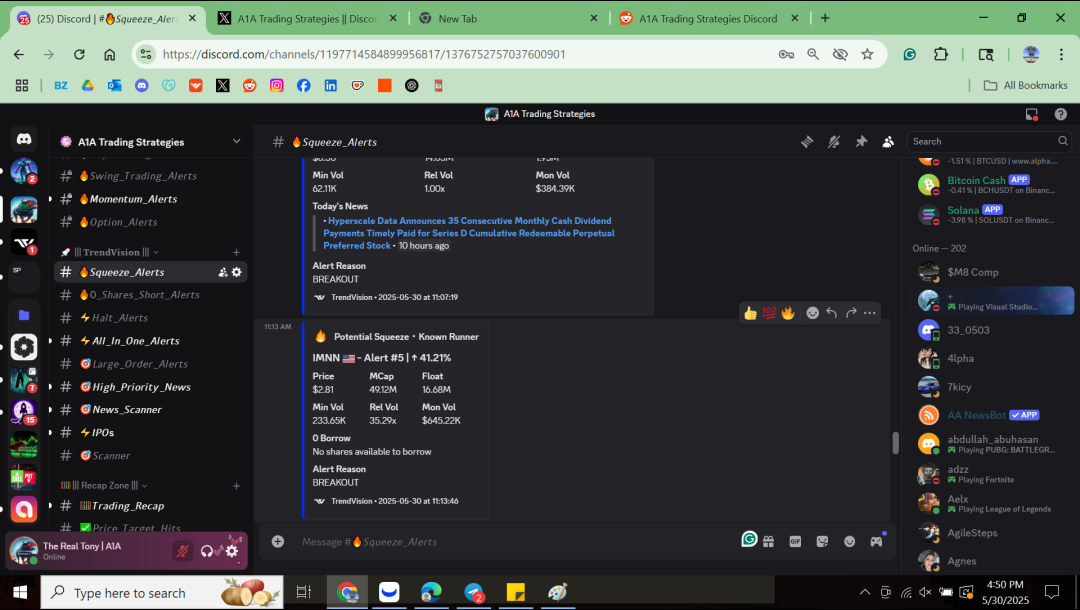Open All Bookmarks folder
The image size is (1080, 610).
click(1026, 85)
